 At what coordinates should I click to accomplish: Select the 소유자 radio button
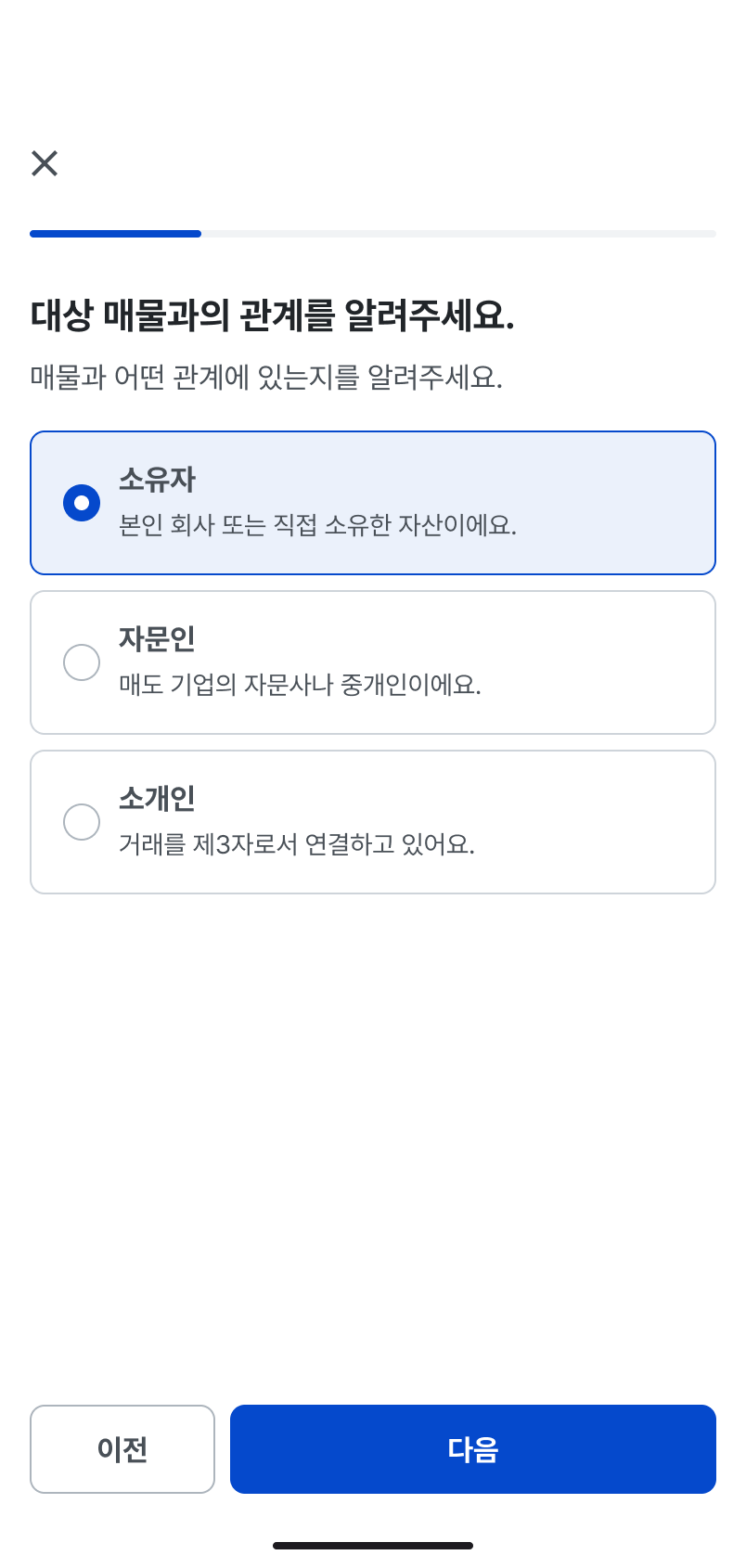(82, 503)
